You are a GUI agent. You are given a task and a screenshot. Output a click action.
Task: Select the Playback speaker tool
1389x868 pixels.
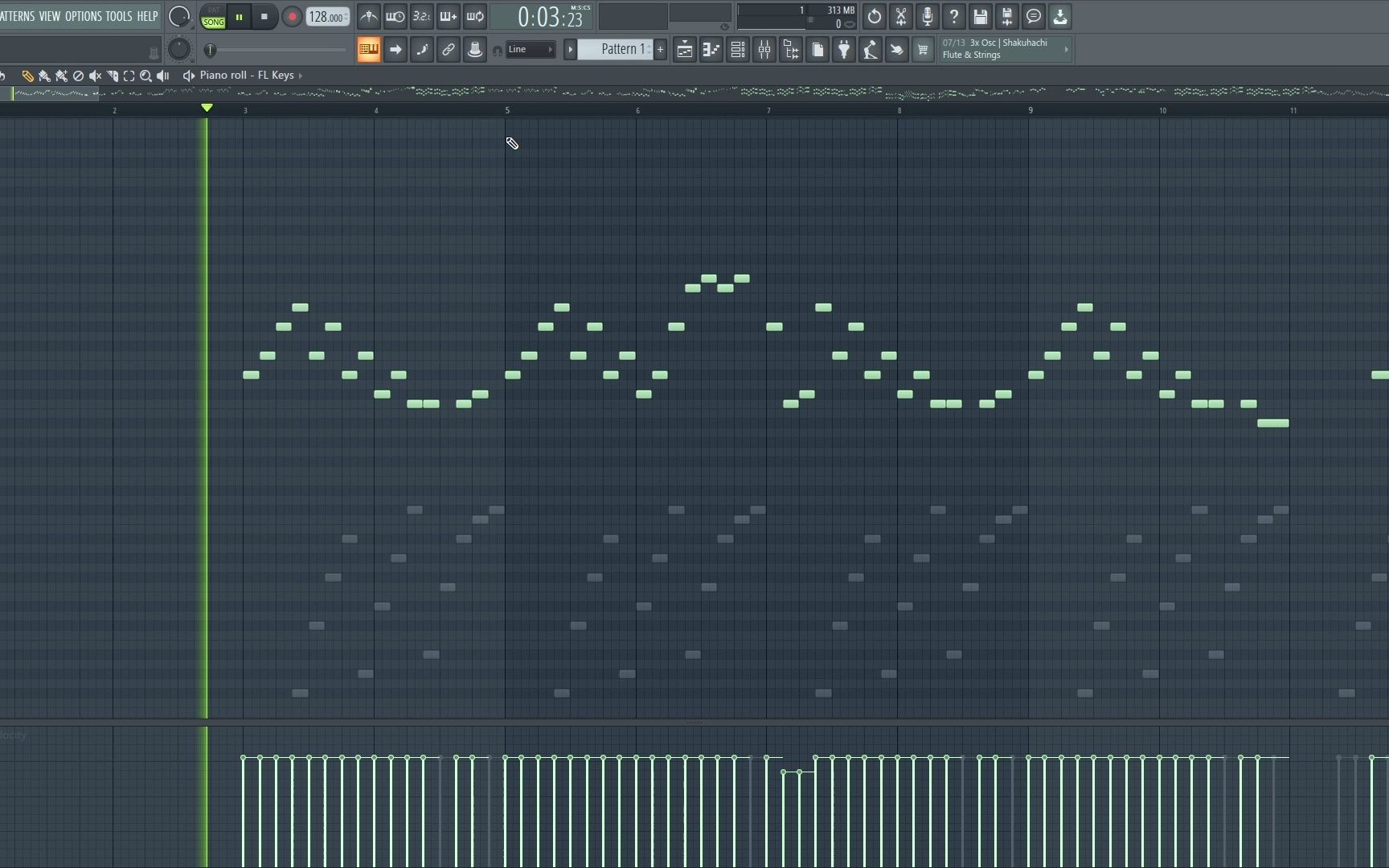click(x=163, y=76)
